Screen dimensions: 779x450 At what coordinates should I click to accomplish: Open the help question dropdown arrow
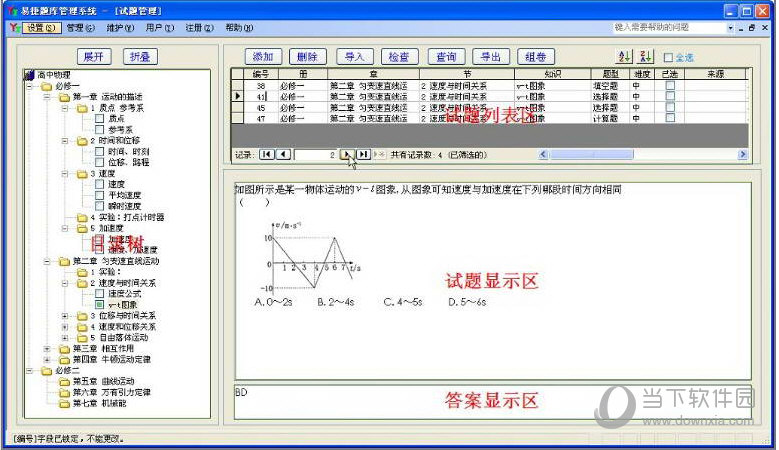730,28
